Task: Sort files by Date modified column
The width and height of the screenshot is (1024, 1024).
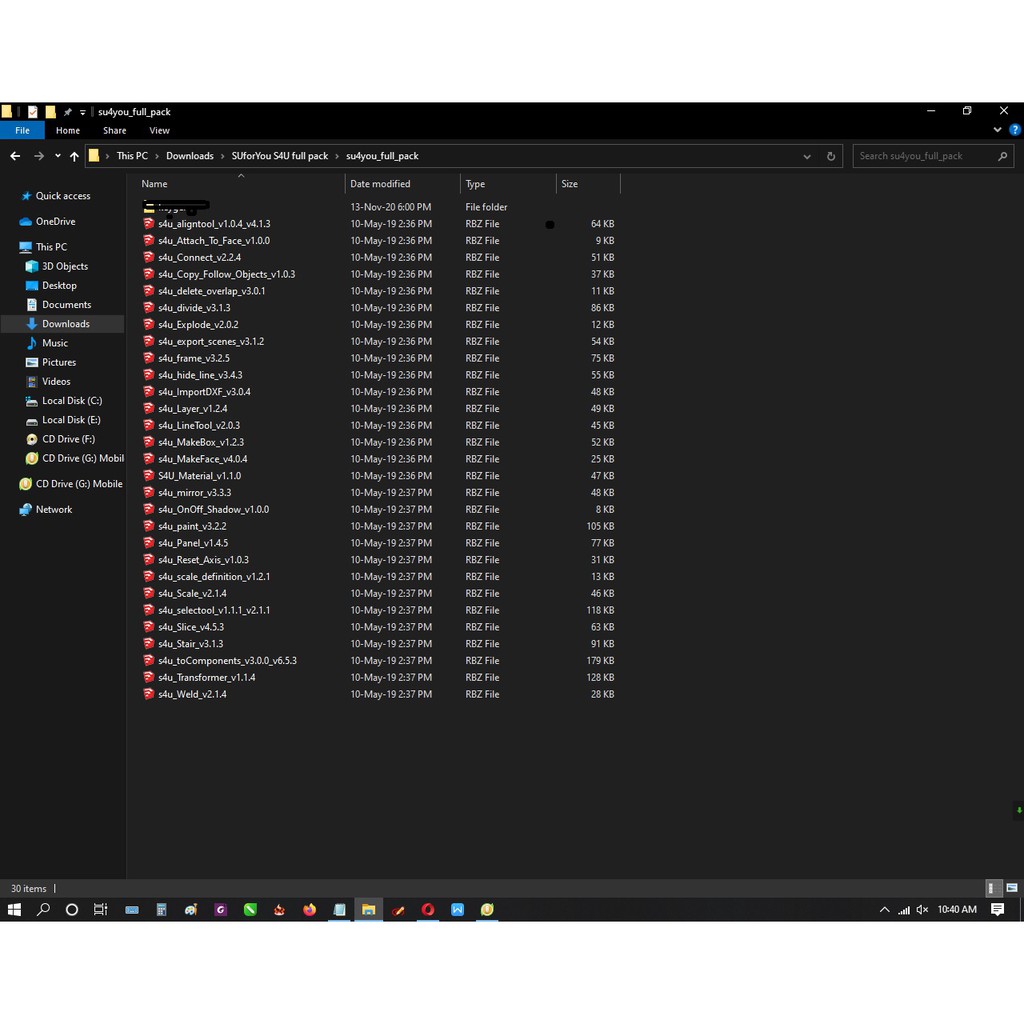Action: point(380,184)
